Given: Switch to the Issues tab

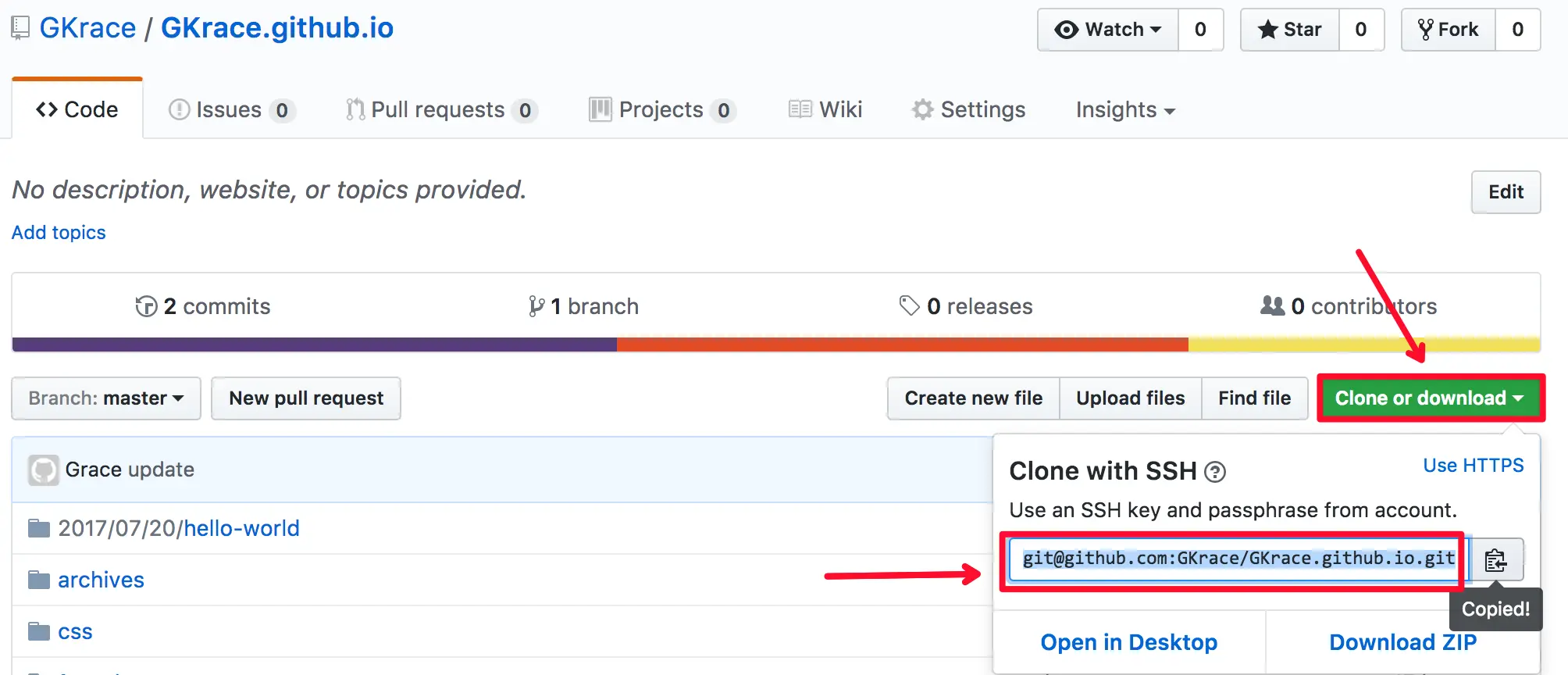Looking at the screenshot, I should tap(230, 110).
